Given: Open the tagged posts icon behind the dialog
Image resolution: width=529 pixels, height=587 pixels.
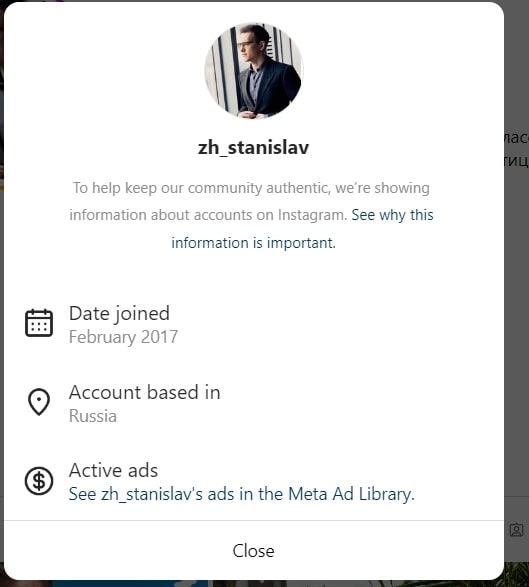Looking at the screenshot, I should tap(517, 530).
